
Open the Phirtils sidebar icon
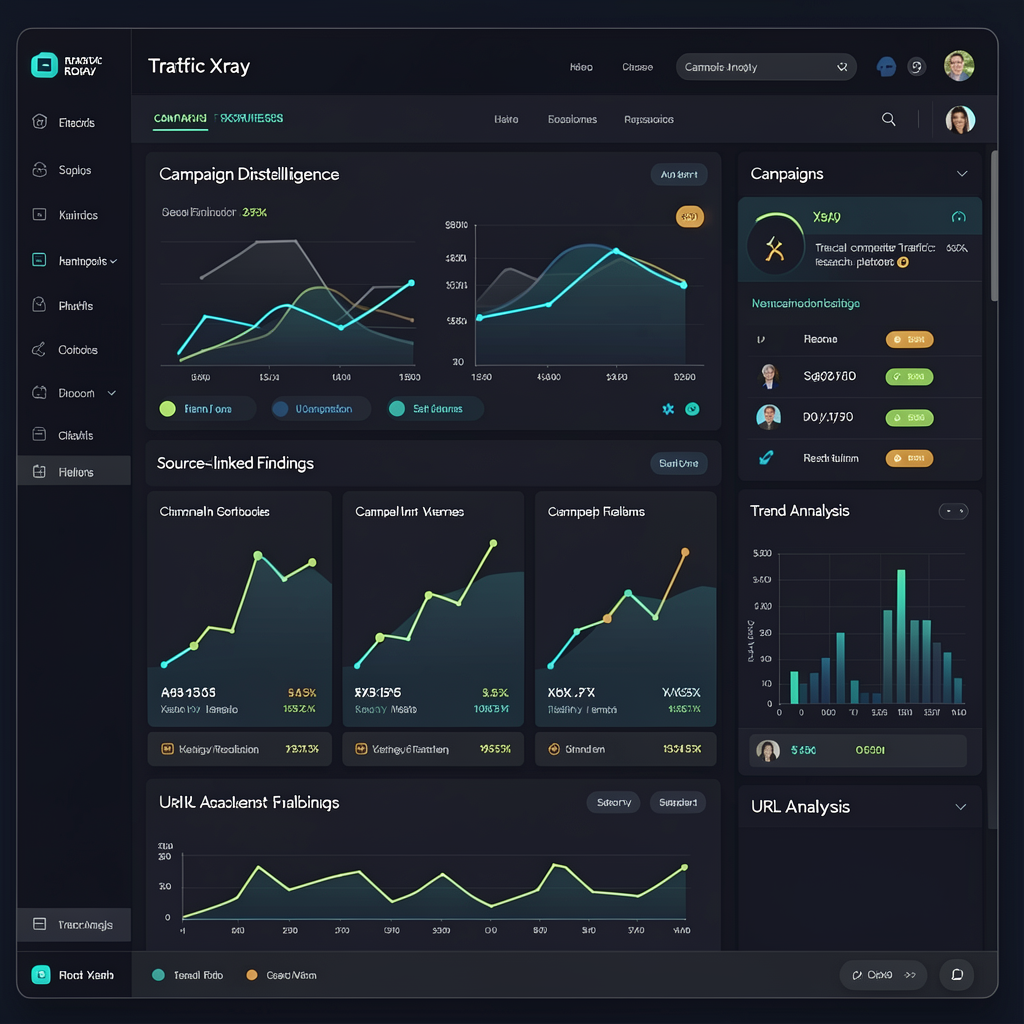tap(39, 305)
